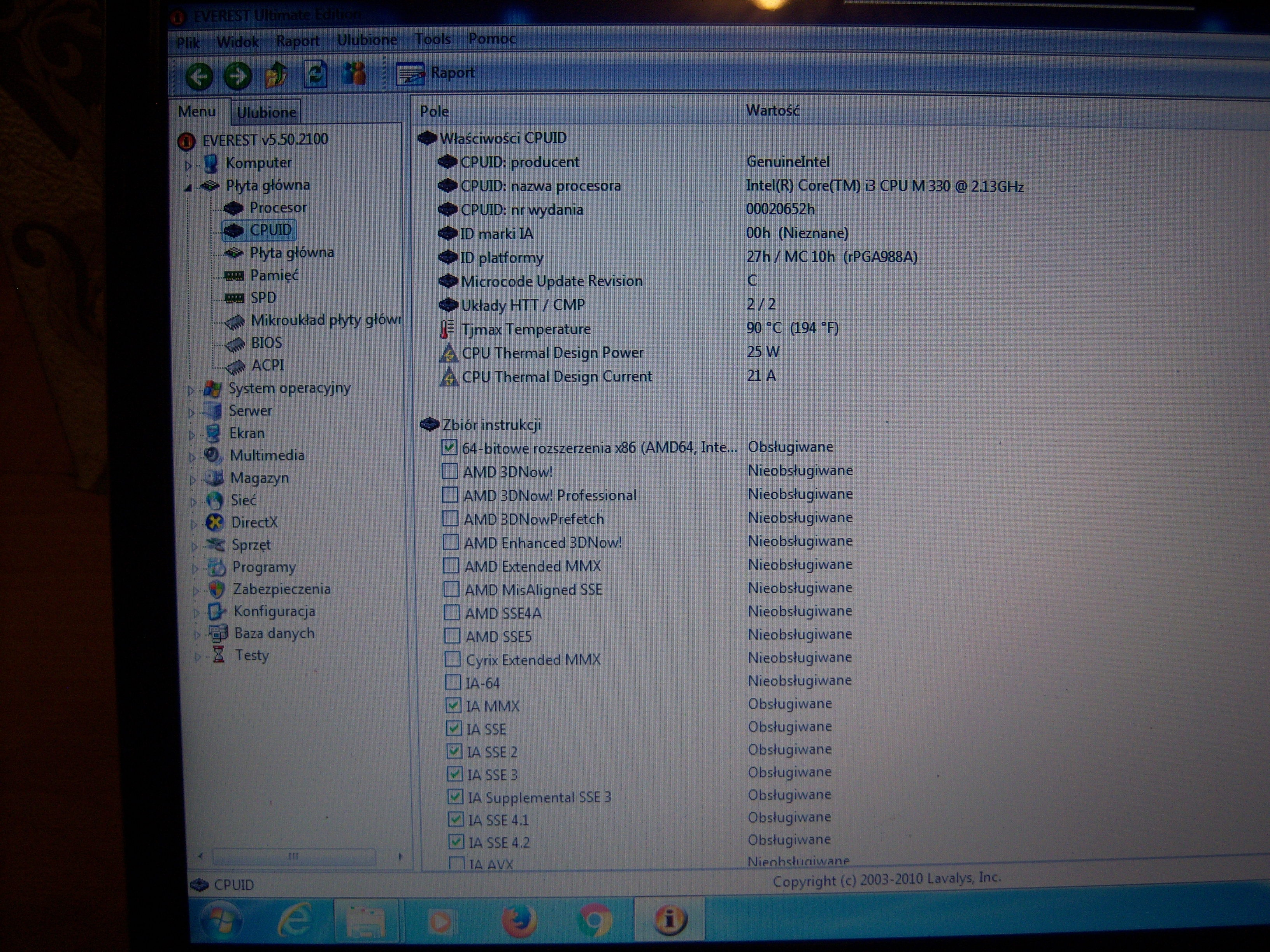The width and height of the screenshot is (1270, 952).
Task: Expand the System operacyjny tree node
Action: [x=191, y=390]
